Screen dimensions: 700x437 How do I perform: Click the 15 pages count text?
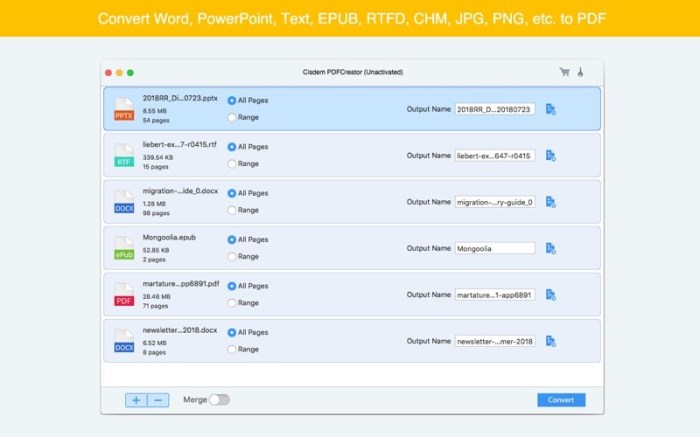[x=155, y=167]
